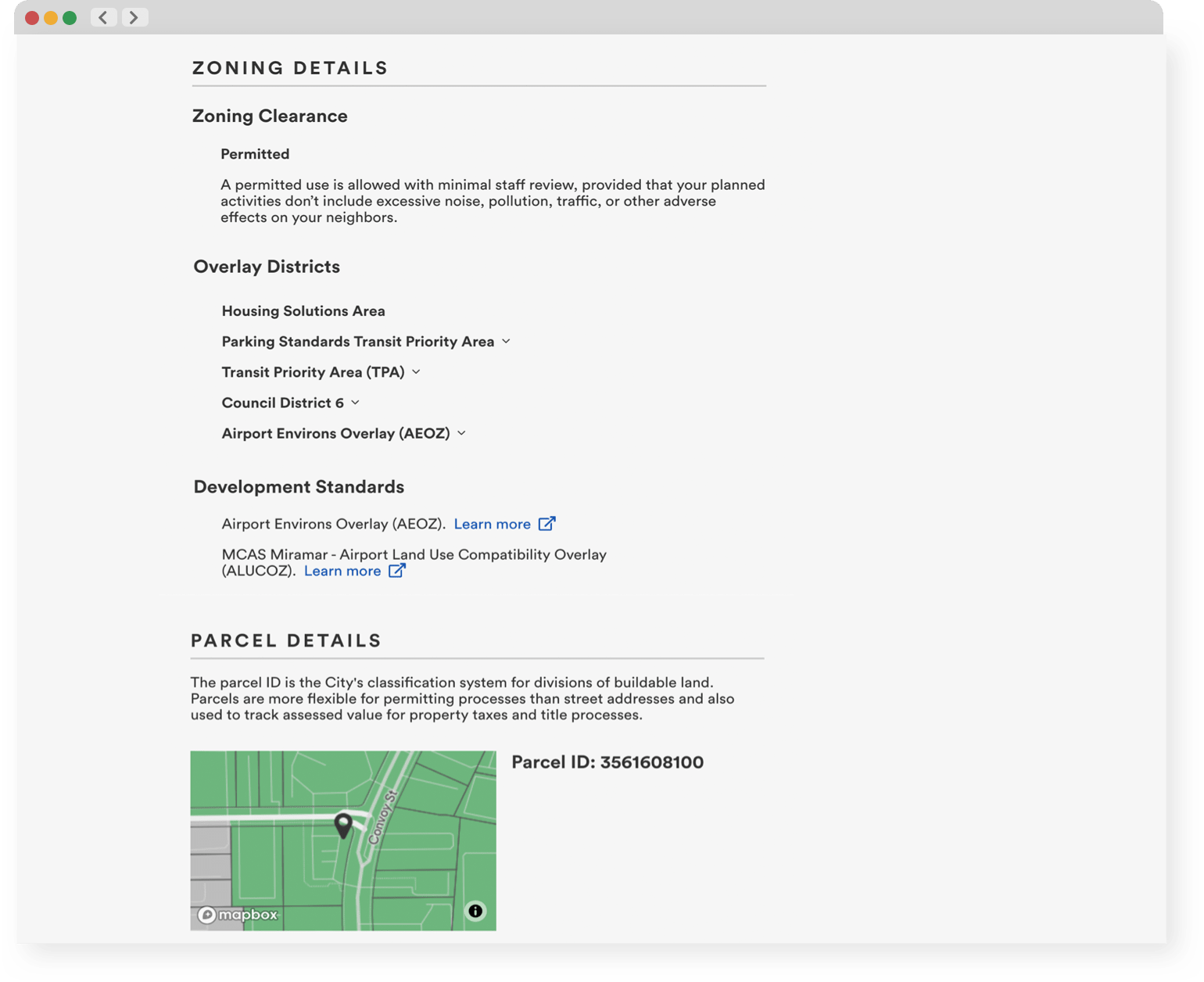This screenshot has width=1204, height=982.
Task: Open external link icon beside ALUCOZ Learn more
Action: pos(397,571)
